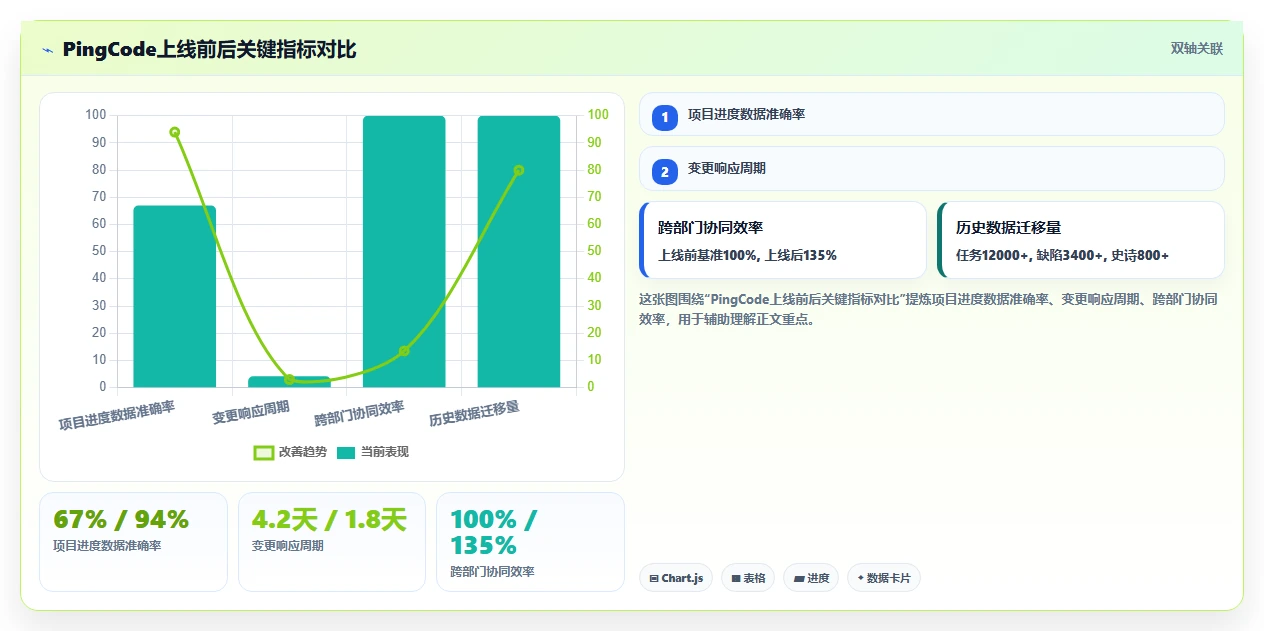Click the number 1 badge icon
The width and height of the screenshot is (1264, 631).
pyautogui.click(x=665, y=117)
